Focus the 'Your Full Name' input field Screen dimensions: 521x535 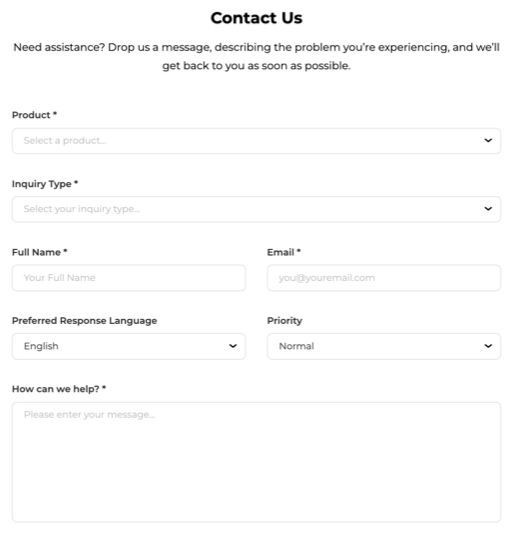click(x=129, y=278)
